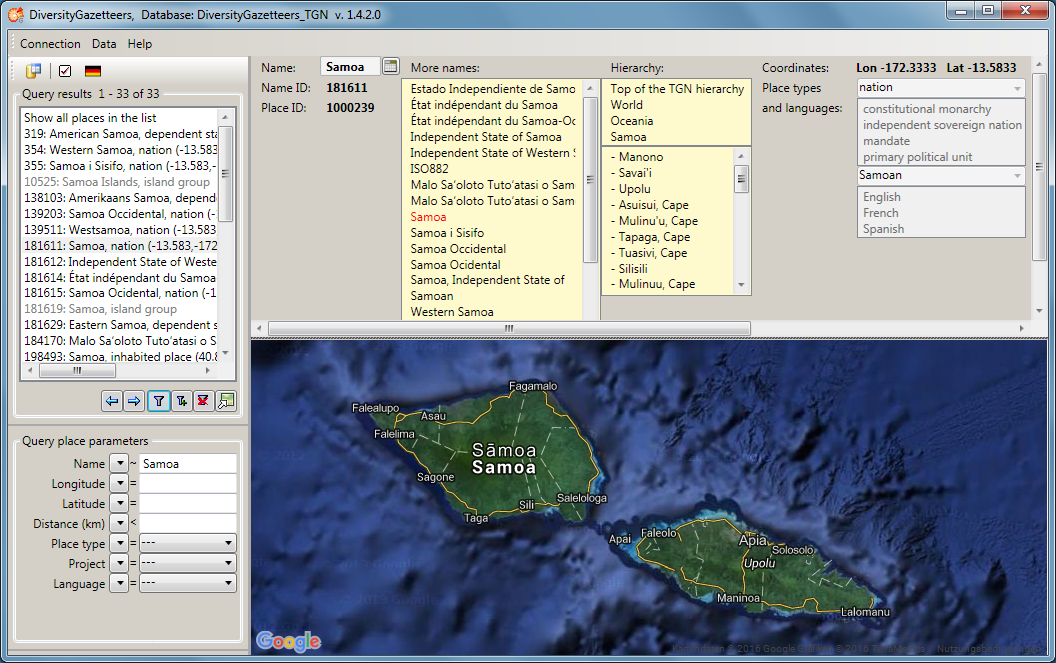Screen dimensions: 1056x663
Task: Click the show-on-map icon below results
Action: [226, 401]
